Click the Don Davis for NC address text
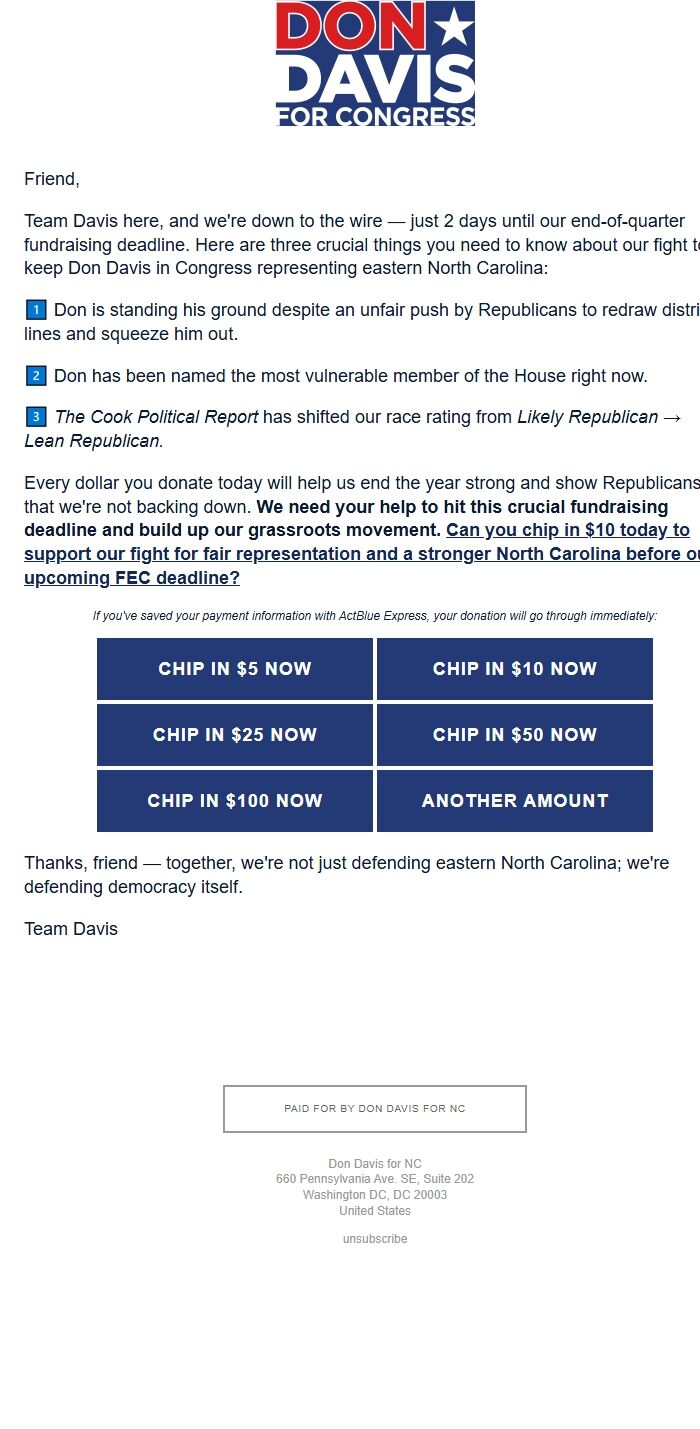700x1429 pixels. (x=375, y=1163)
